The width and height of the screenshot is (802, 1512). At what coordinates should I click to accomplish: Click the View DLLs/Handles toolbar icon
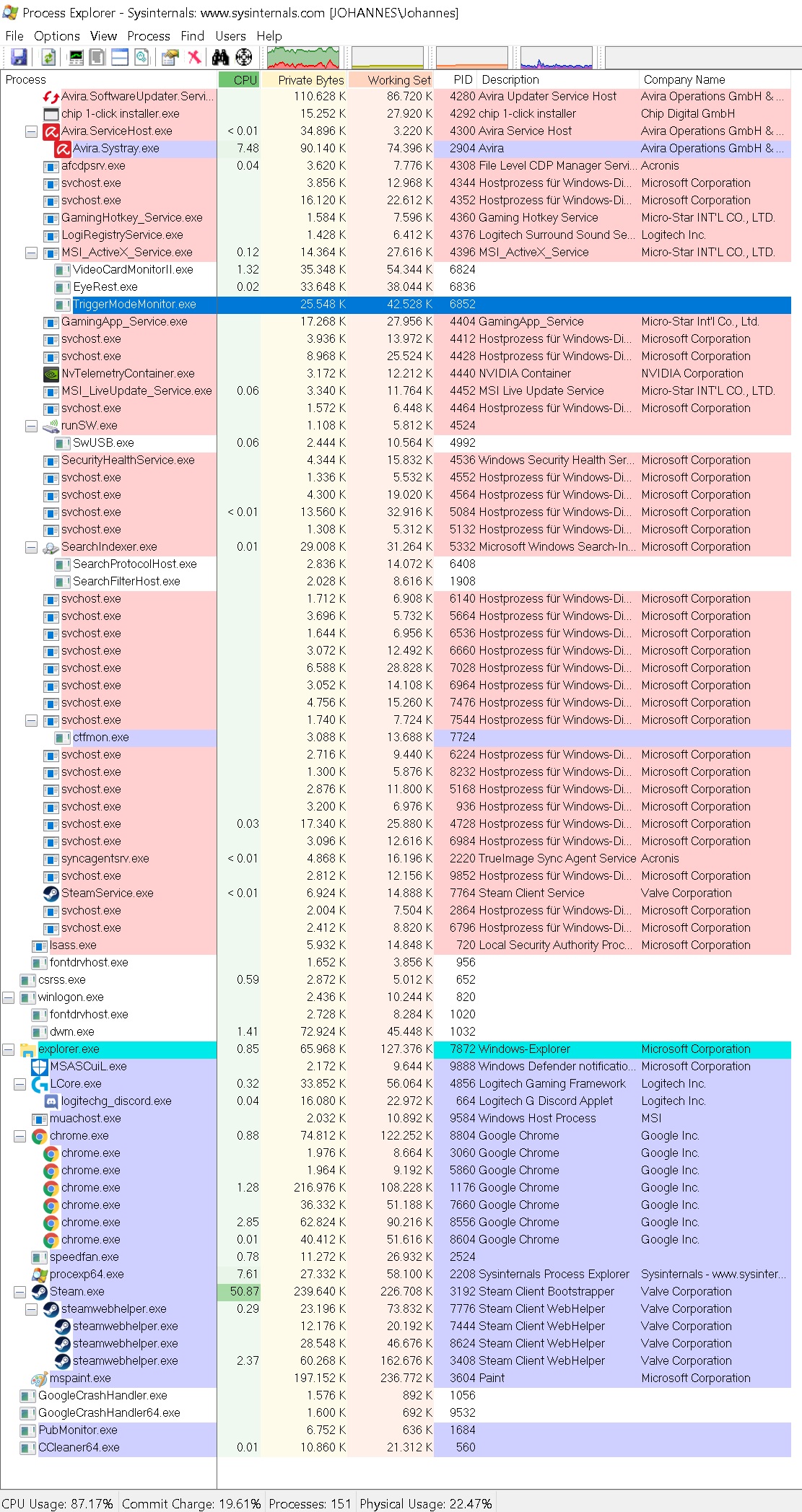tap(141, 57)
